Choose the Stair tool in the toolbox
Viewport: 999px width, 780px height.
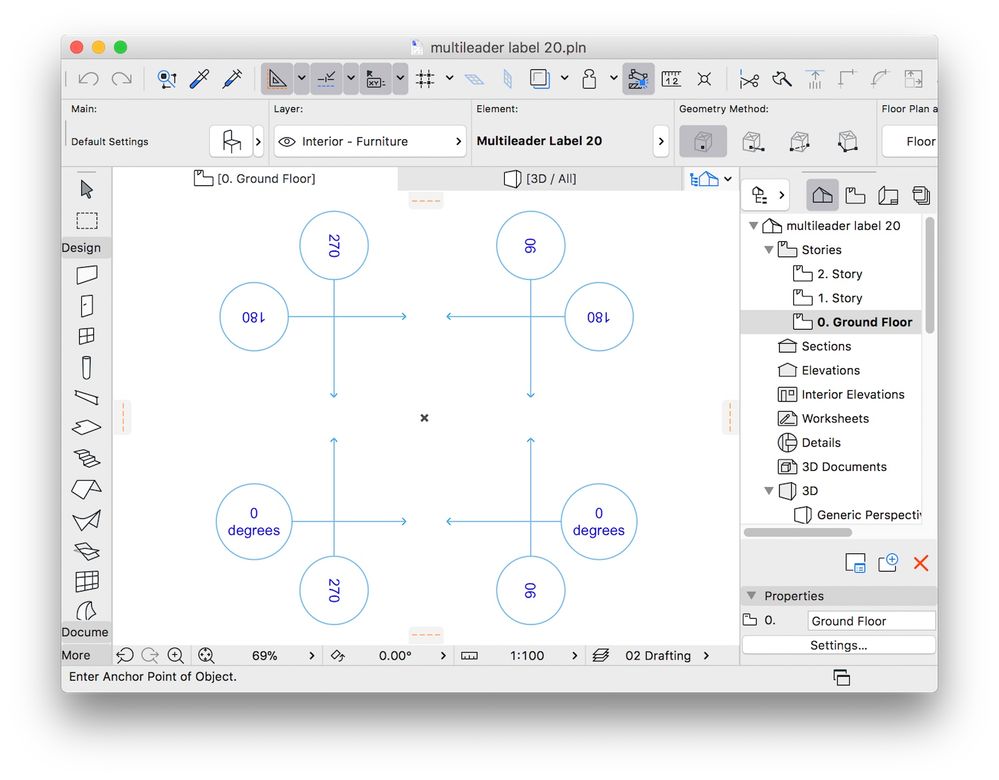(x=87, y=459)
